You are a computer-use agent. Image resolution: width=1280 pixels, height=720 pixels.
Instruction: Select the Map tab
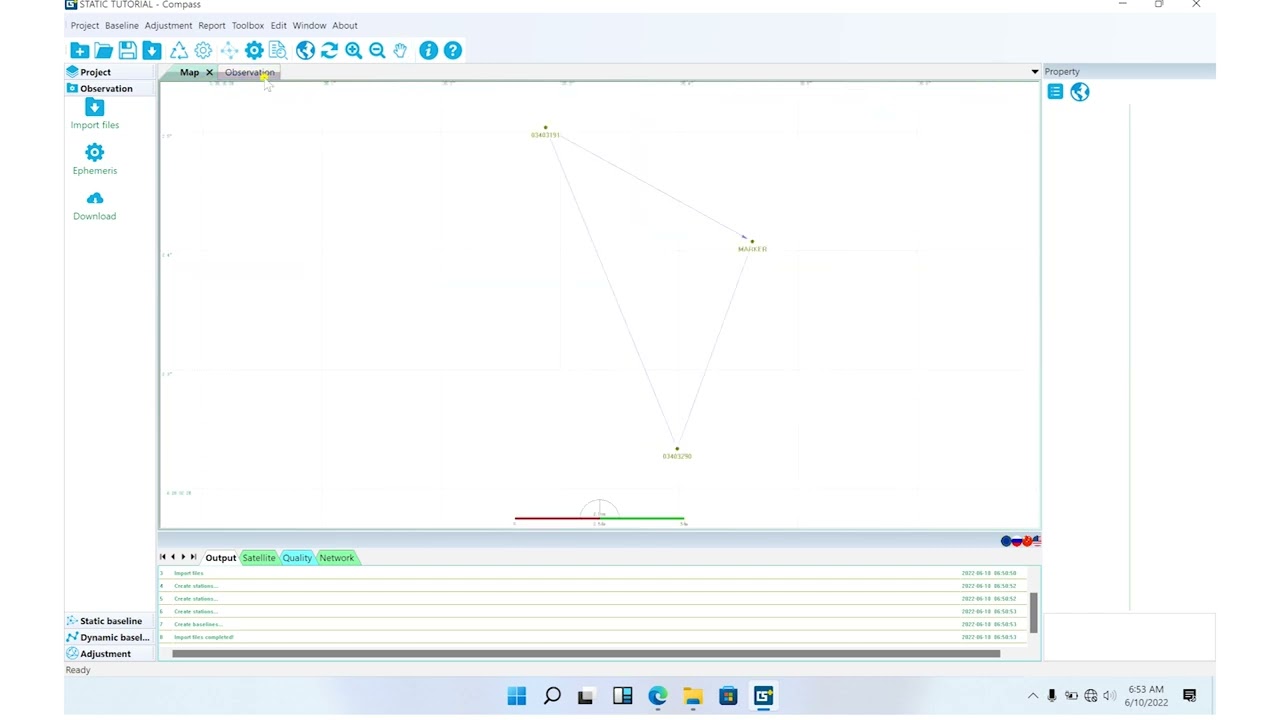click(x=189, y=72)
